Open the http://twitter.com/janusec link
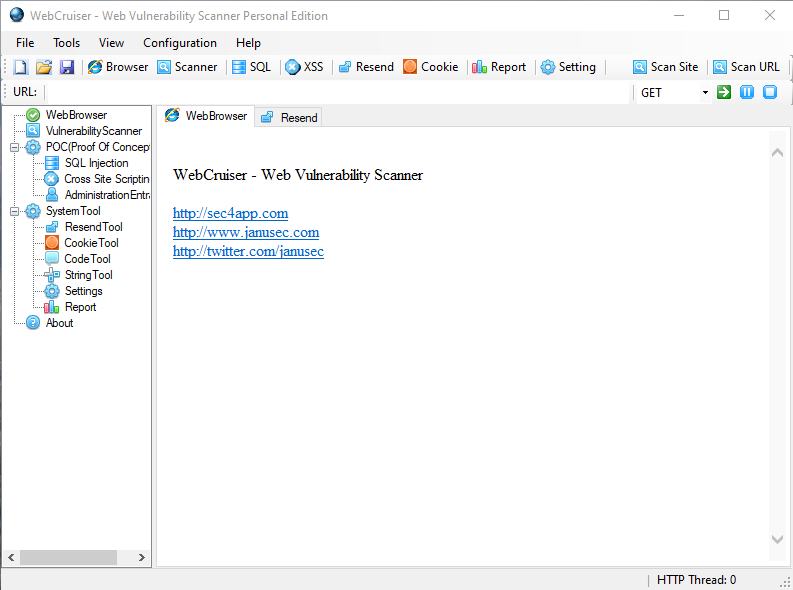Screen dimensions: 793x590 coord(248,252)
